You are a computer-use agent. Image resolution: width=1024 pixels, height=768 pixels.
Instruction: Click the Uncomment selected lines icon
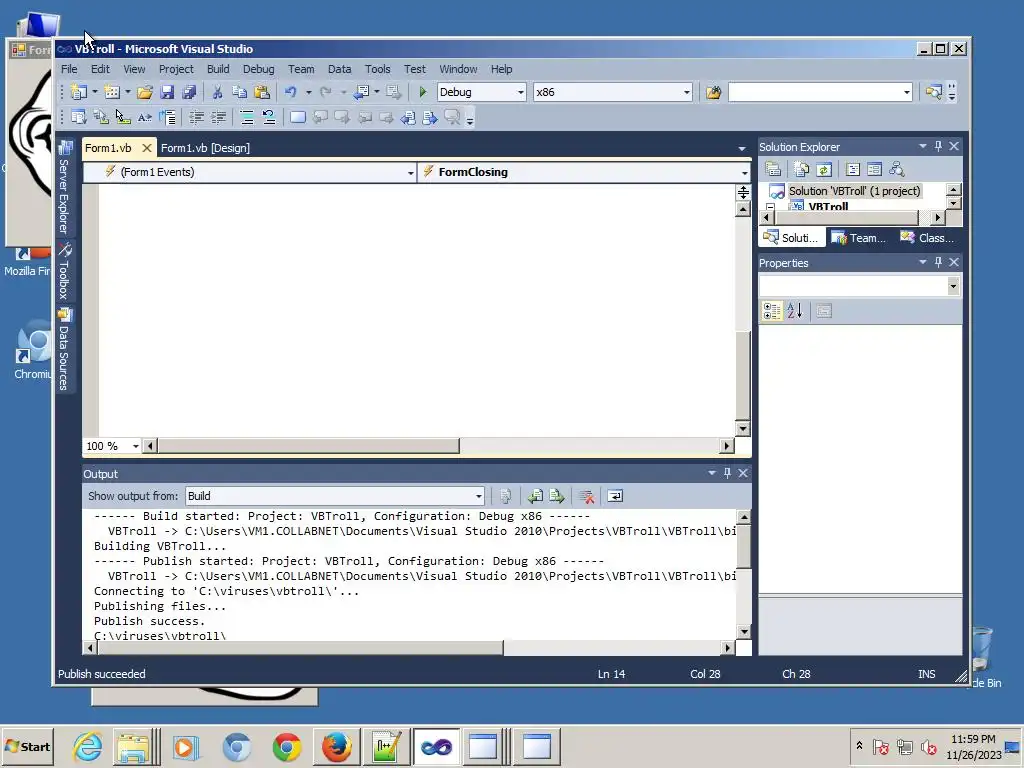click(x=268, y=118)
